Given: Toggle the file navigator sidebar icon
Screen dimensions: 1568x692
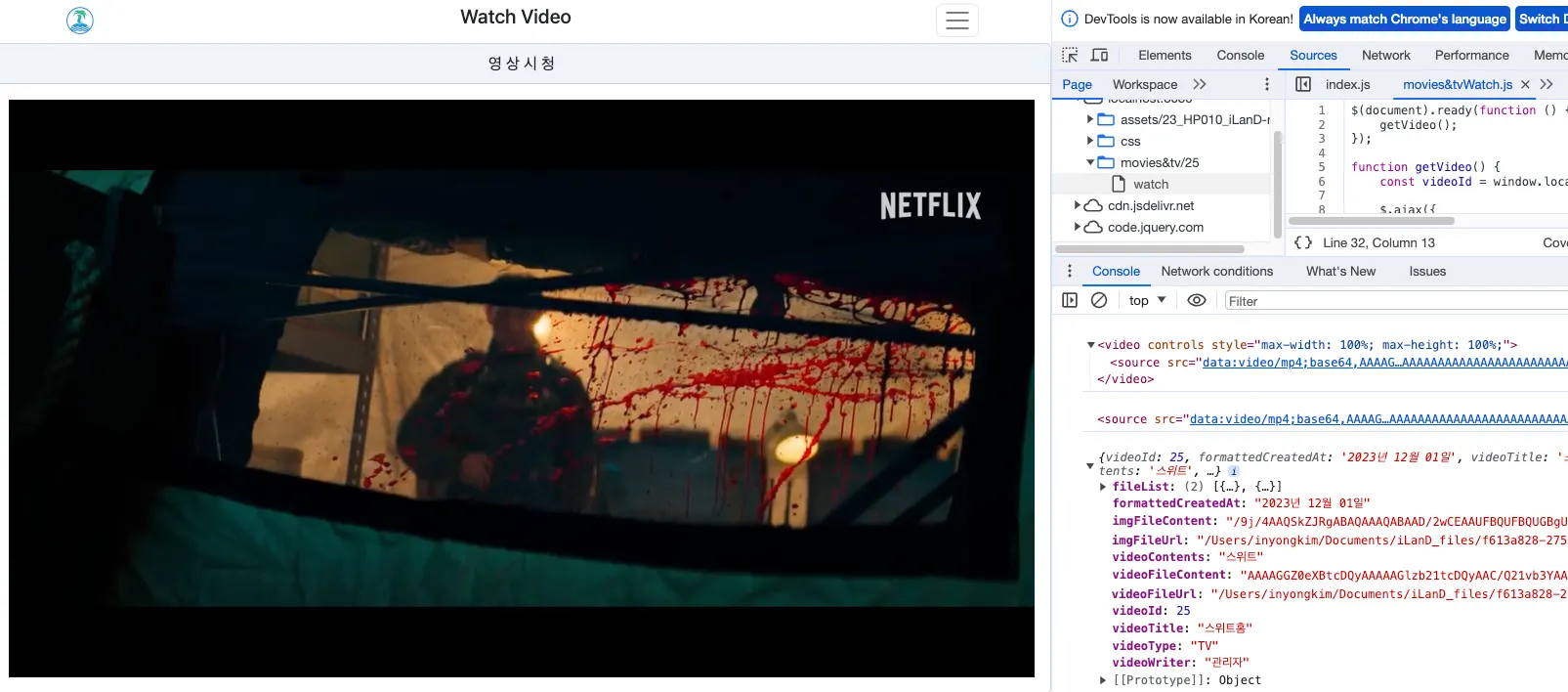Looking at the screenshot, I should pos(1303,84).
